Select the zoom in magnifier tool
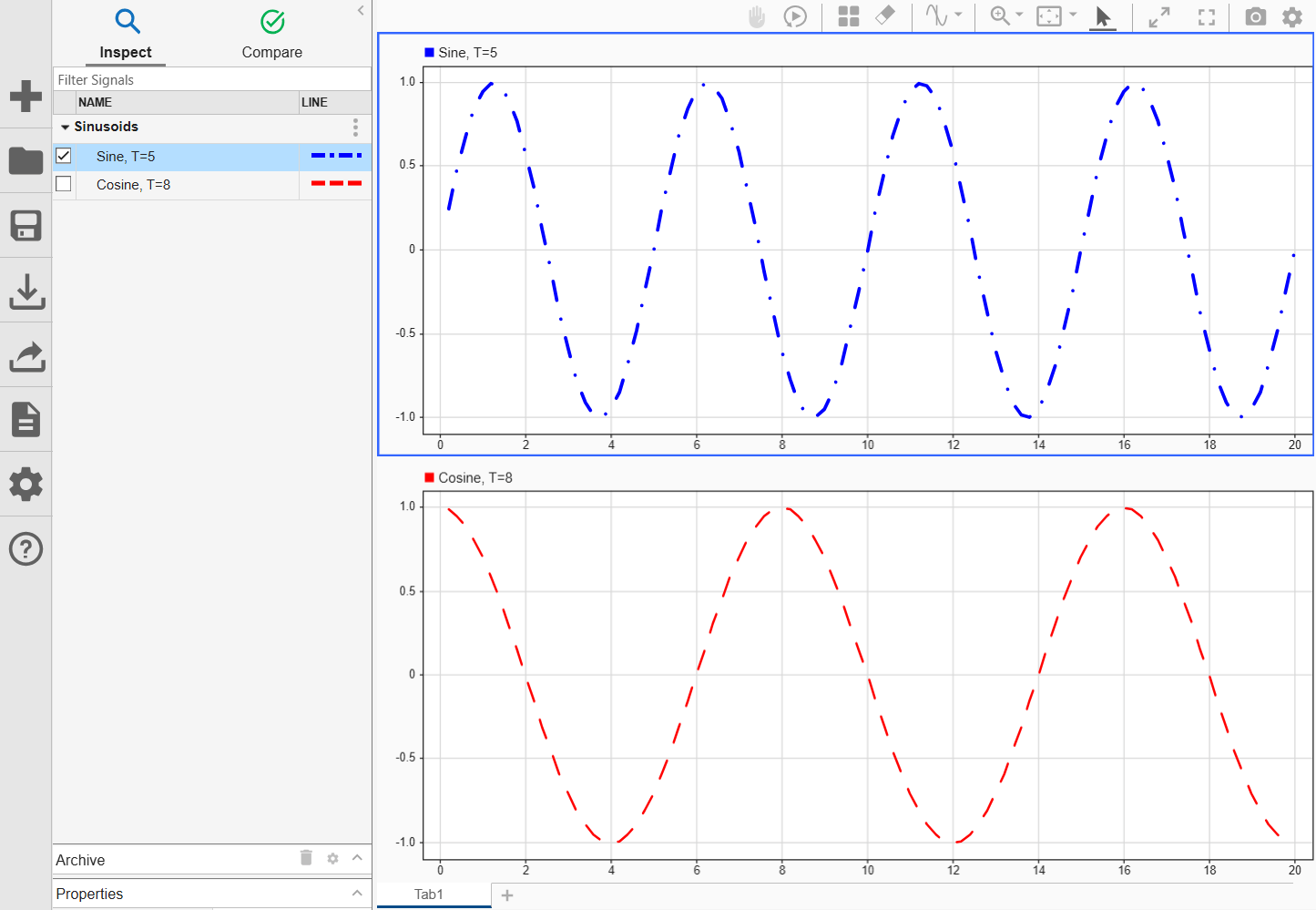Screen dimensions: 1316x910 tap(999, 15)
